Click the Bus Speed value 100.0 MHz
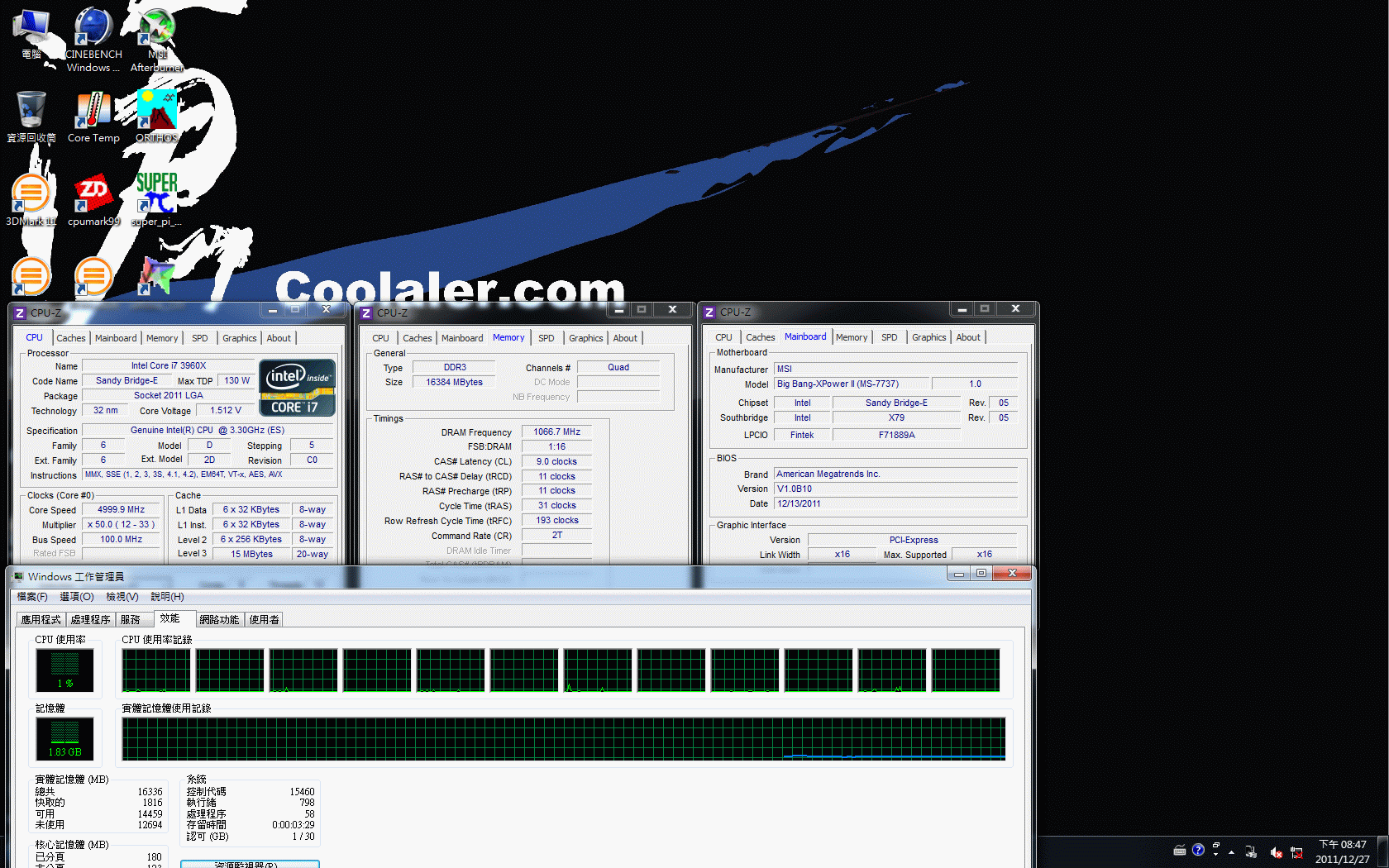Viewport: 1389px width, 868px height. pyautogui.click(x=122, y=539)
